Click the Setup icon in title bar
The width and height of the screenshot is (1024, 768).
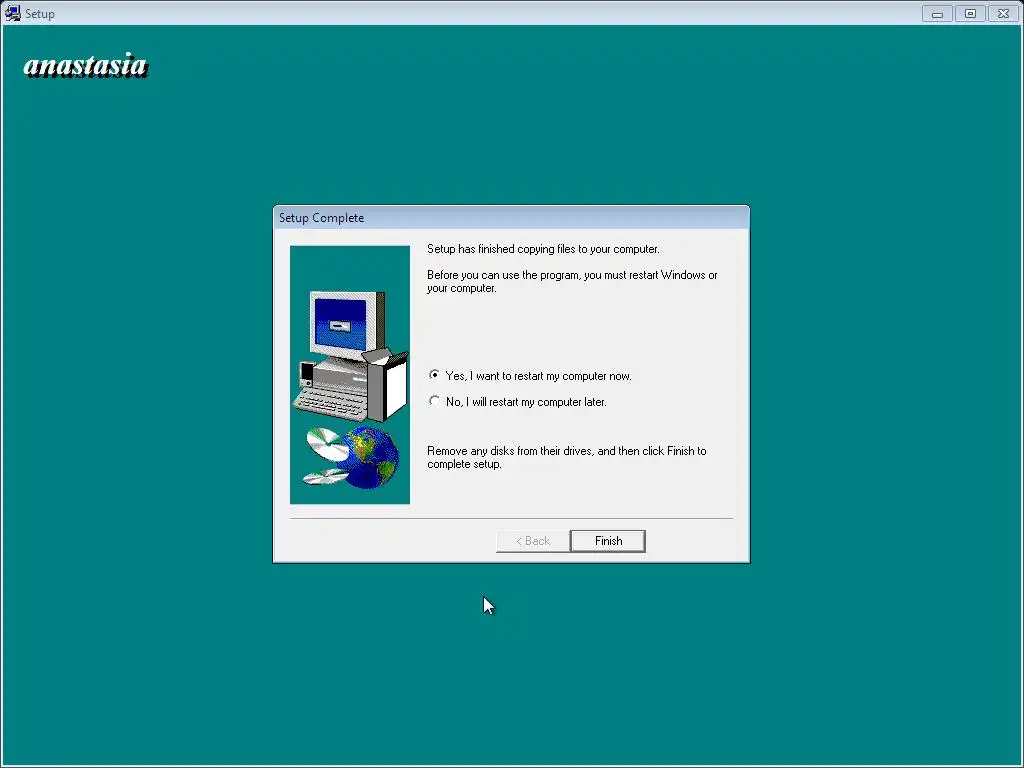point(12,13)
